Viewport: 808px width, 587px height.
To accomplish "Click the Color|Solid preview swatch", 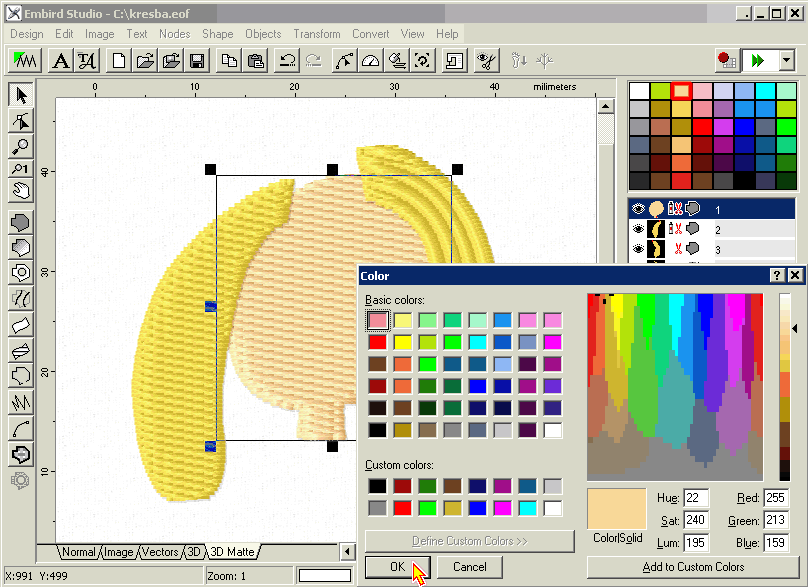I will 616,509.
